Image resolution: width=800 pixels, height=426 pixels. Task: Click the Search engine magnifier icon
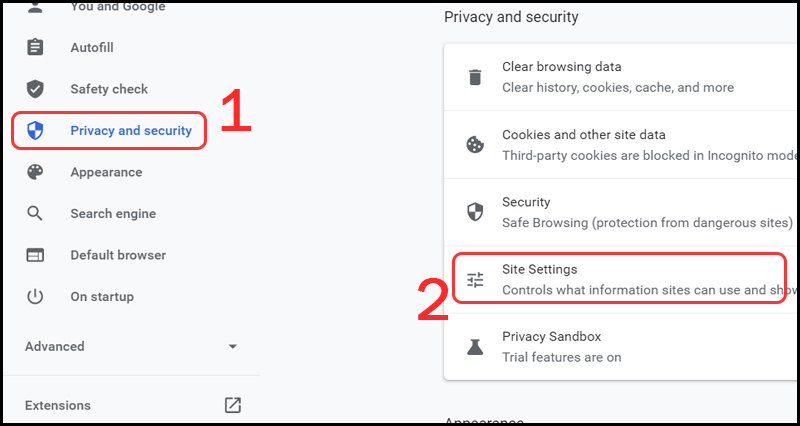click(35, 213)
